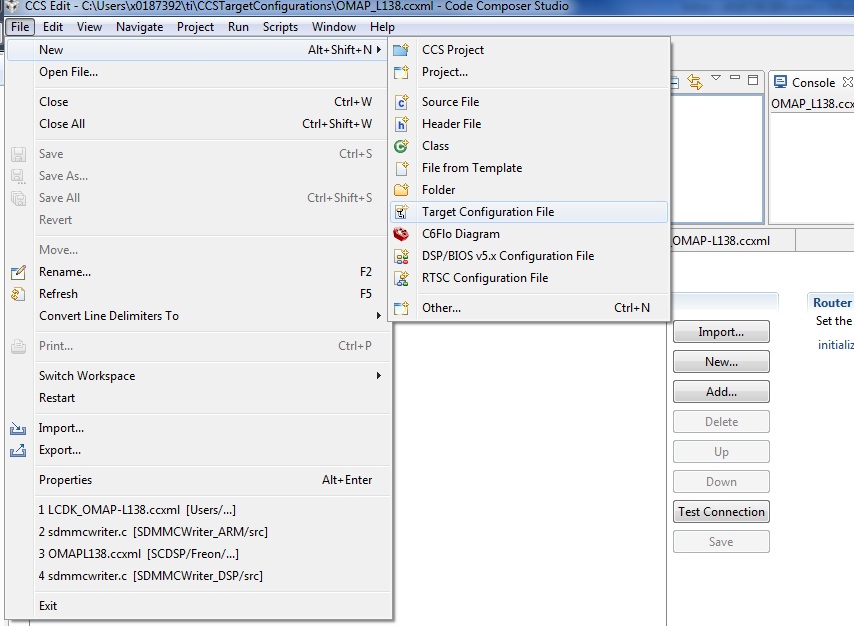The width and height of the screenshot is (854, 626).
Task: Open the File menu
Action: tap(20, 27)
